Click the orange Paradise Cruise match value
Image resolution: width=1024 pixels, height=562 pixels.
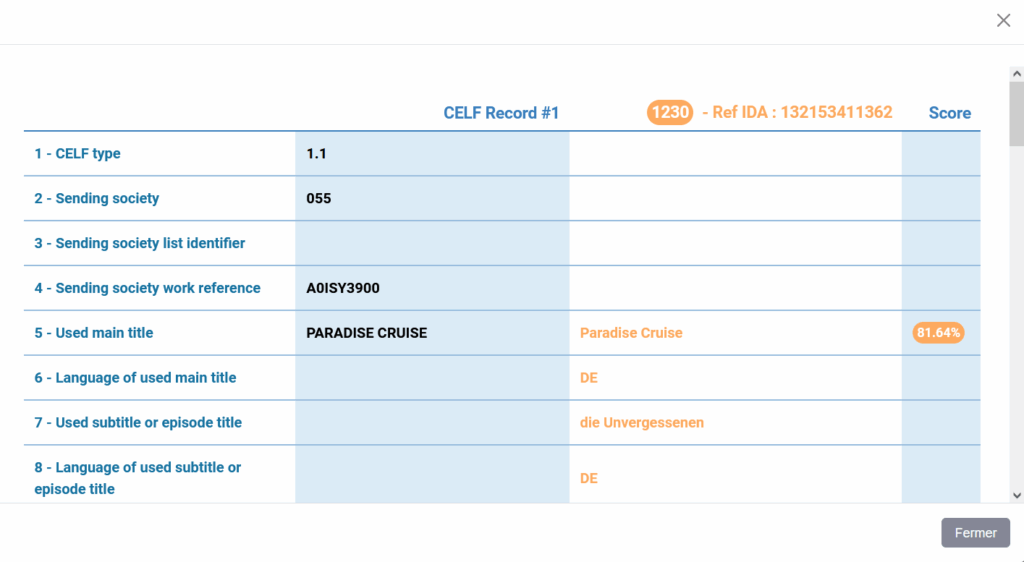coord(631,333)
